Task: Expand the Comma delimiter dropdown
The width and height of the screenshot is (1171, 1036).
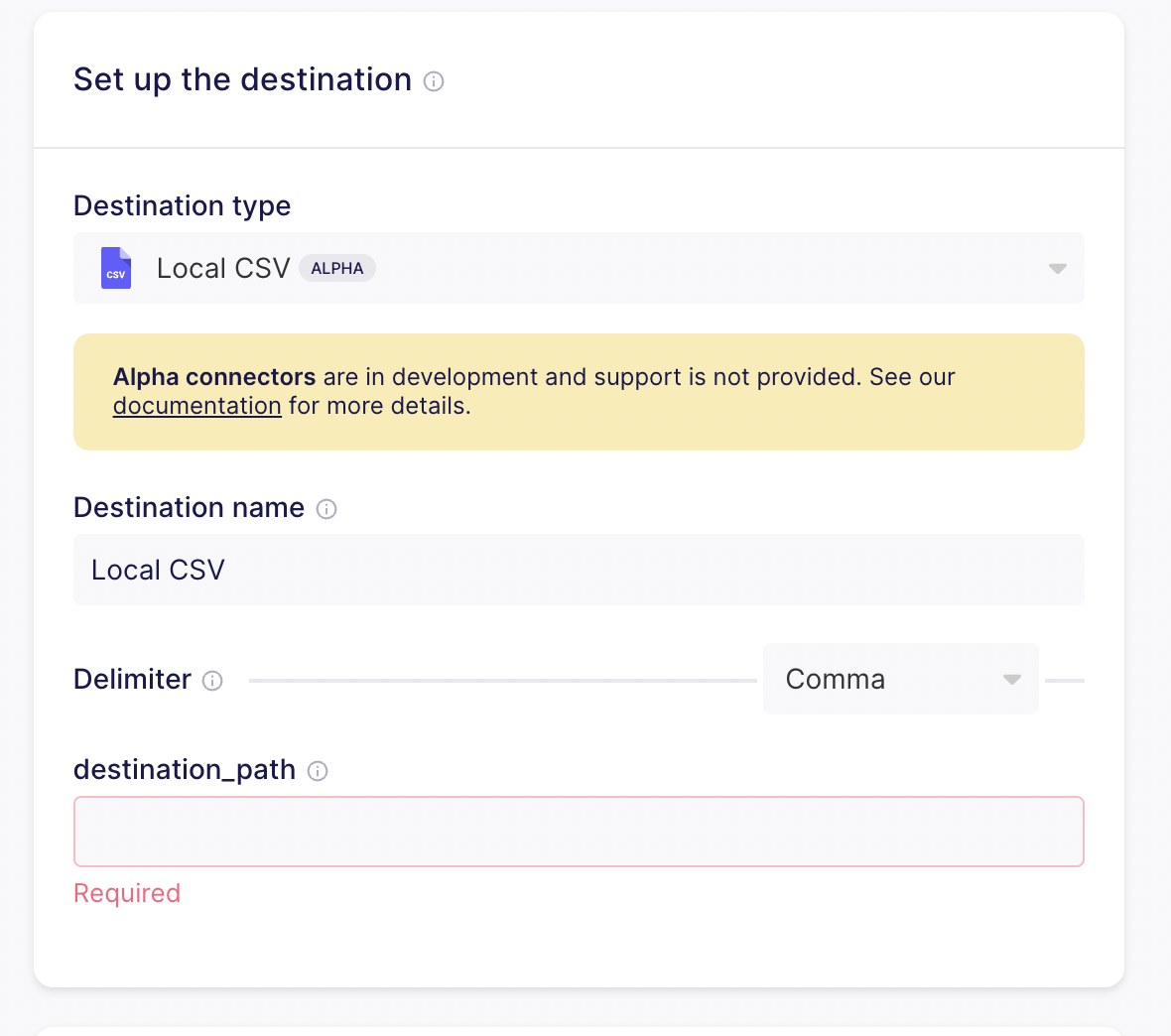Action: point(901,679)
